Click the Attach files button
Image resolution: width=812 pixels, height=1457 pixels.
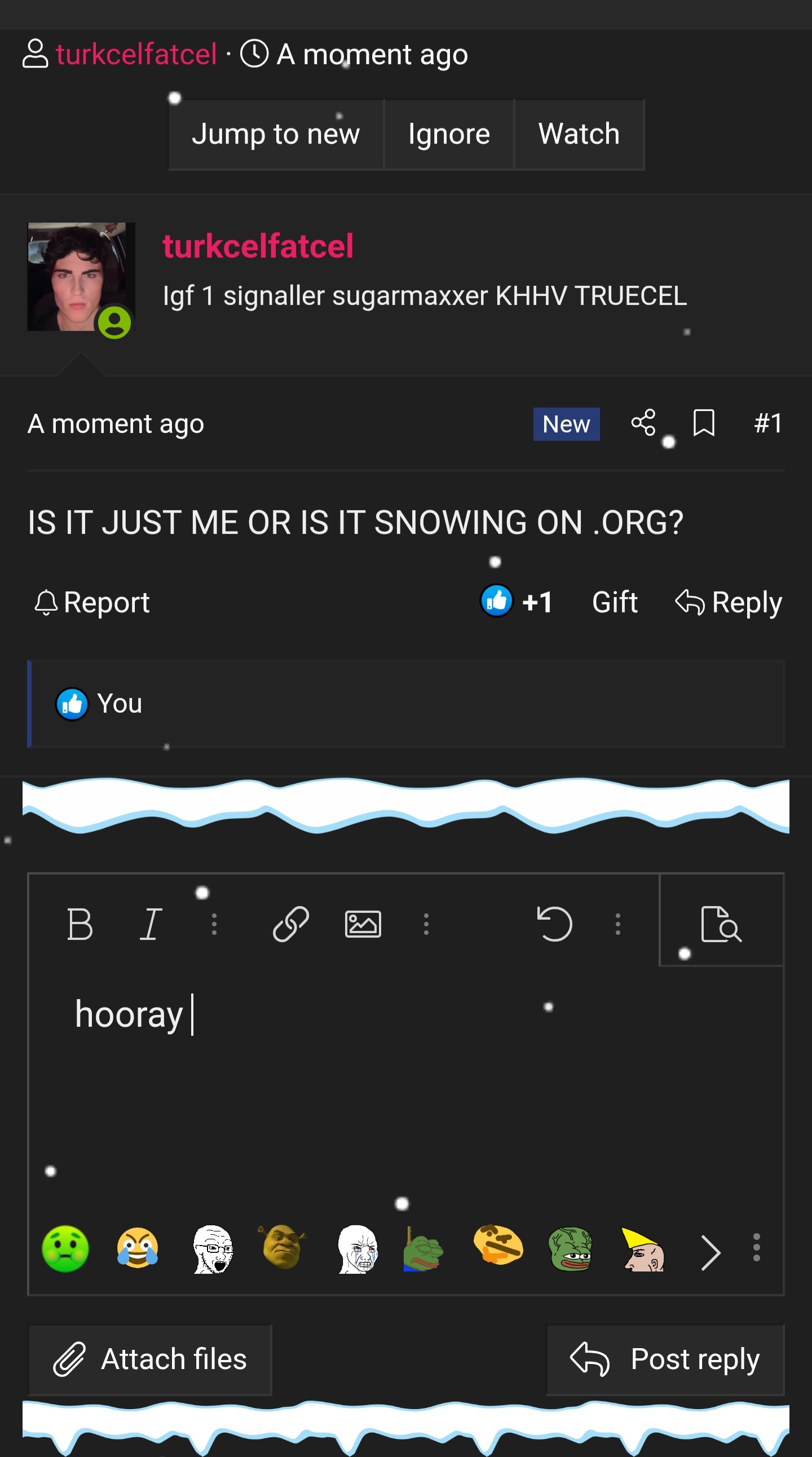pyautogui.click(x=151, y=1359)
